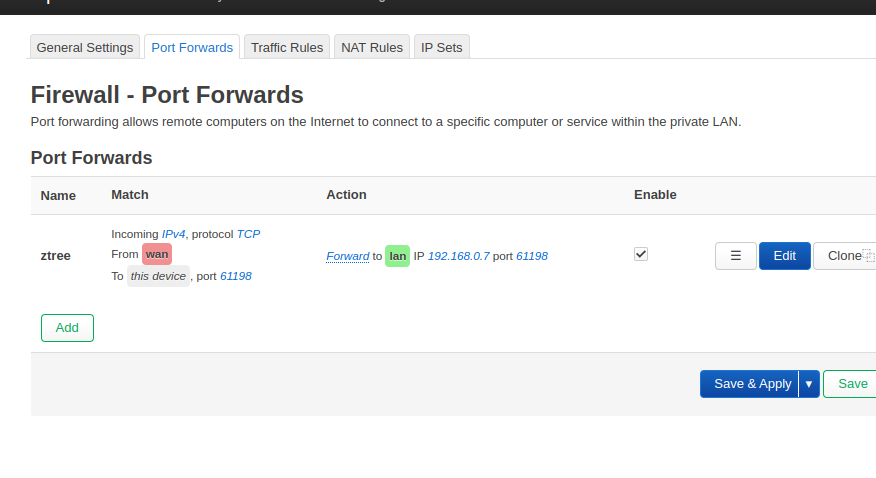Select the NAT Rules tab
Viewport: 876px width, 478px height.
372,47
